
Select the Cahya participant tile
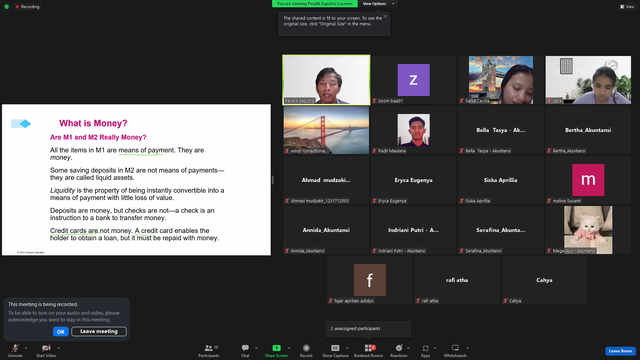544,280
